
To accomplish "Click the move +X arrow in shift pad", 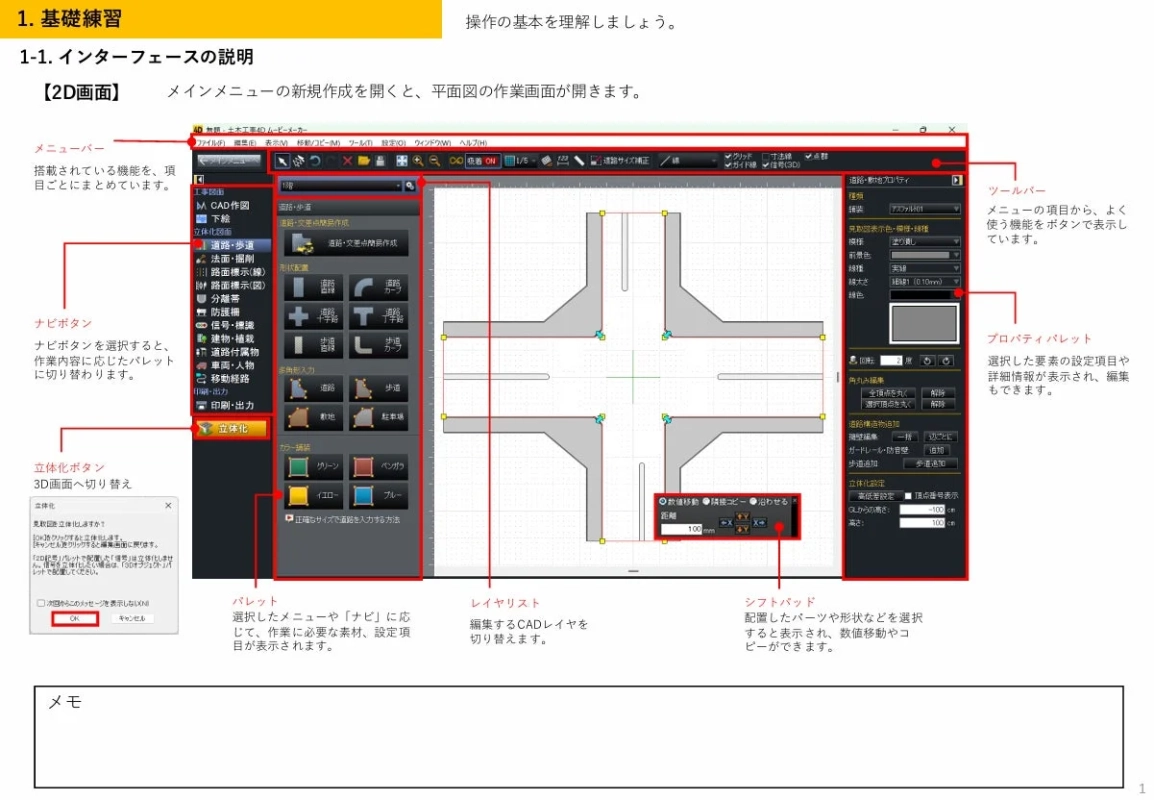I will click(759, 523).
